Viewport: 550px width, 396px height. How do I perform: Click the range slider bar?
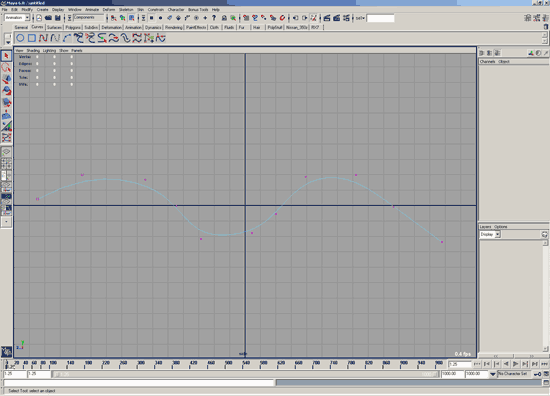tap(246, 374)
